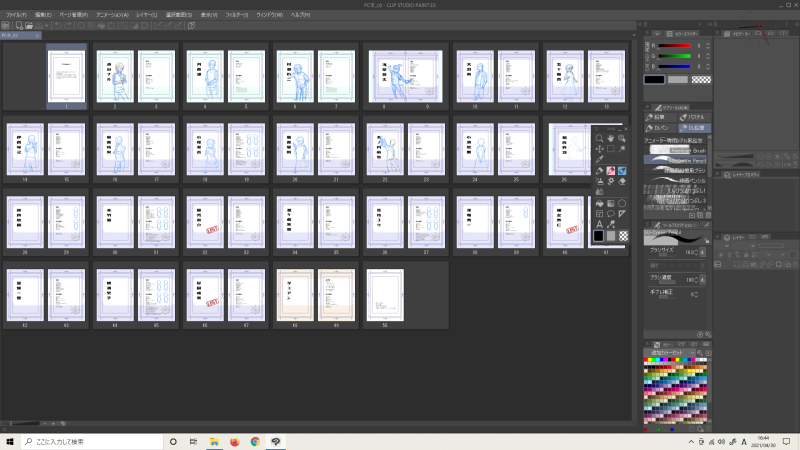Open the Help menu

(x=300, y=15)
